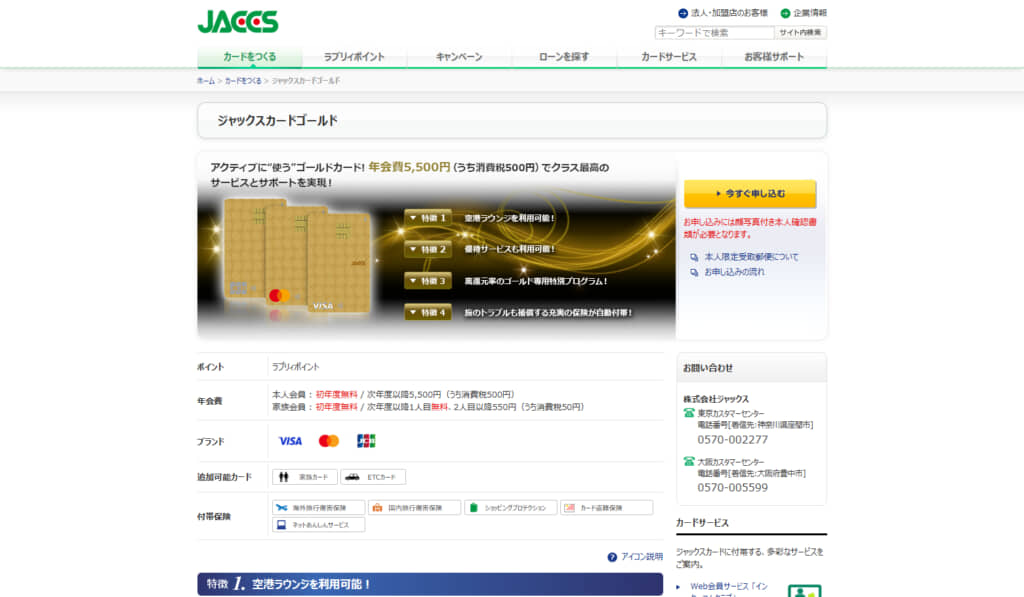This screenshot has height=597, width=1024.
Task: Focus the keyword search field
Action: point(714,33)
